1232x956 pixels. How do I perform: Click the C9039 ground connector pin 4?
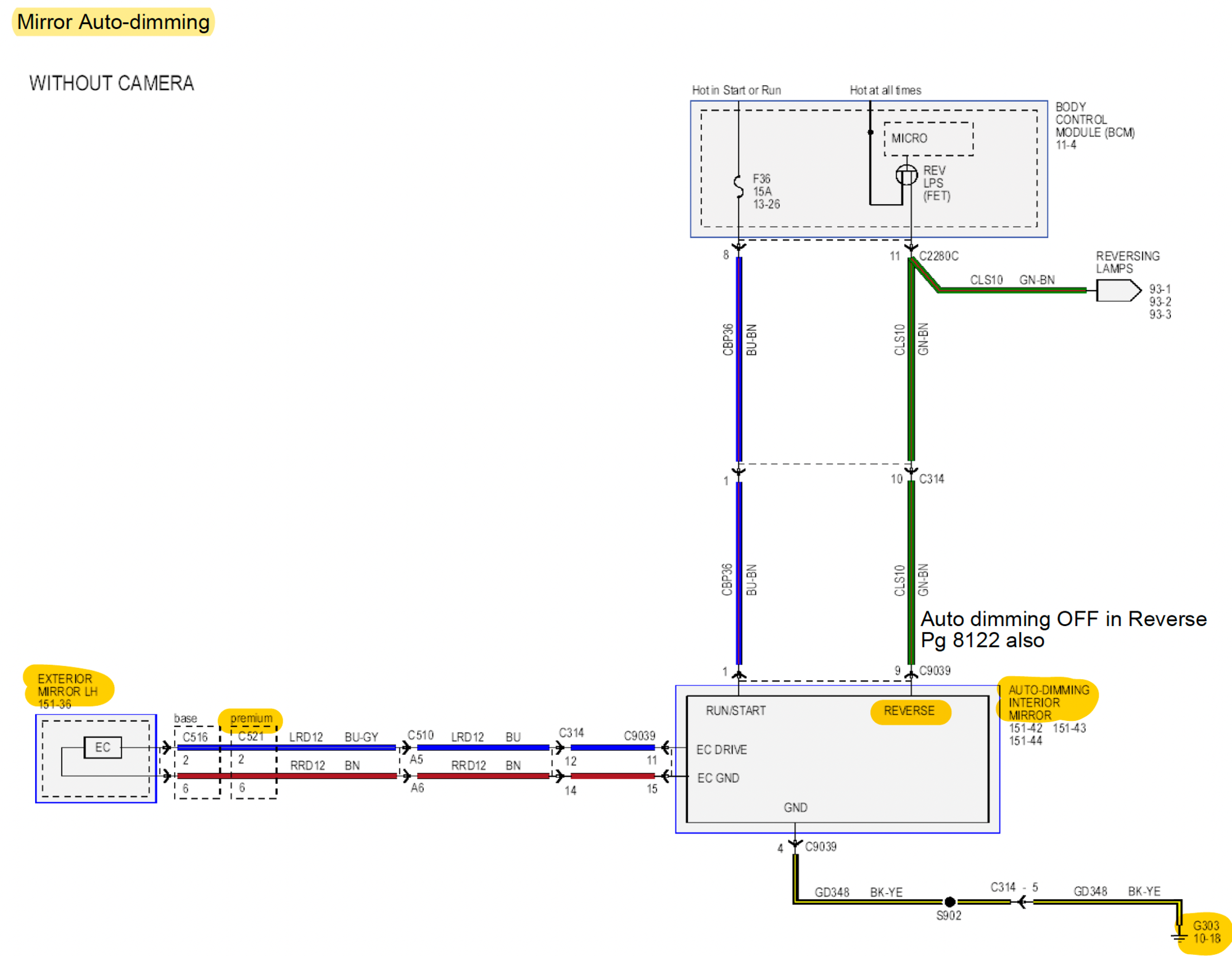(795, 844)
